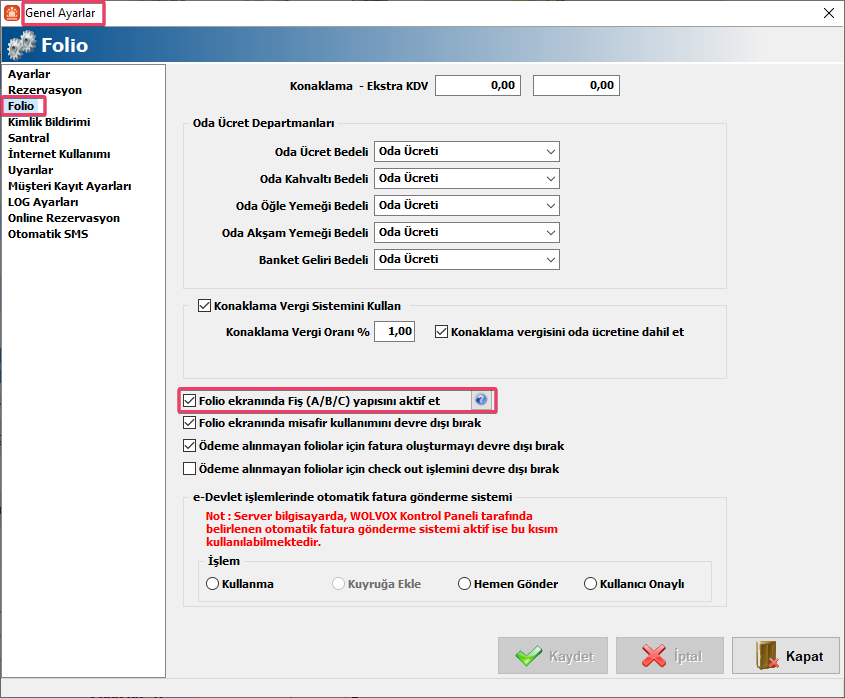Click the gears icon in Folio header

pos(21,45)
